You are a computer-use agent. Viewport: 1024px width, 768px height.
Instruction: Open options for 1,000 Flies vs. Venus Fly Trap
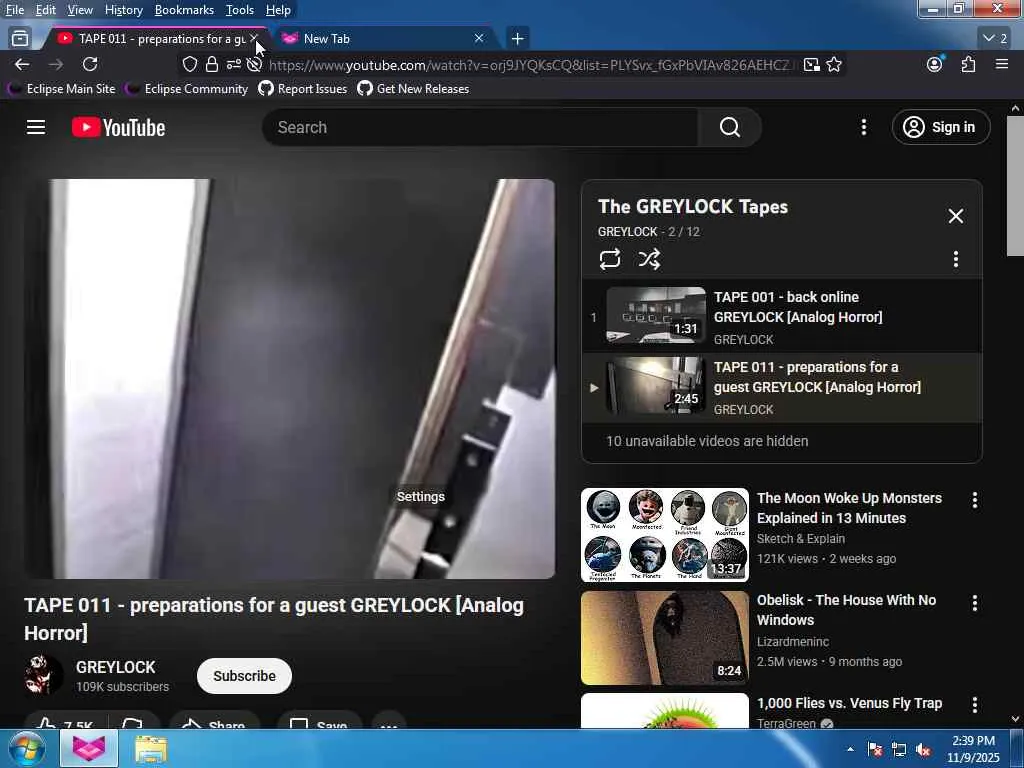(x=974, y=705)
